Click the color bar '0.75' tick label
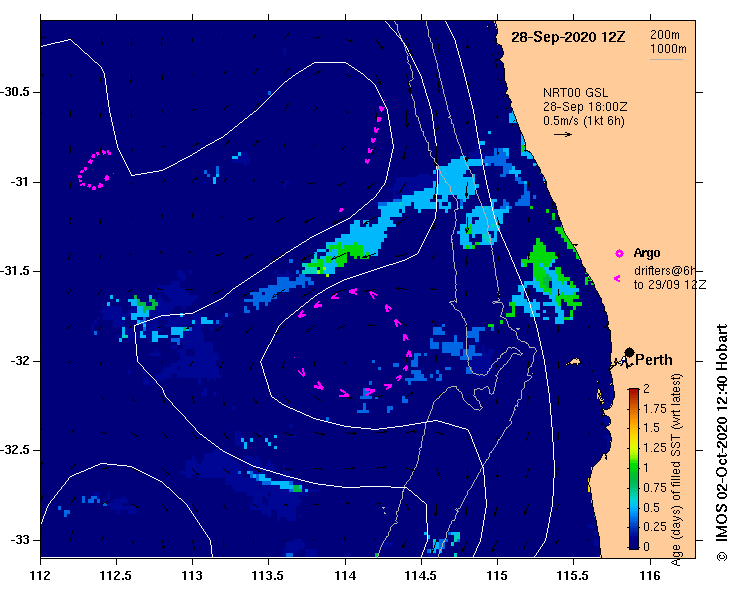 655,488
